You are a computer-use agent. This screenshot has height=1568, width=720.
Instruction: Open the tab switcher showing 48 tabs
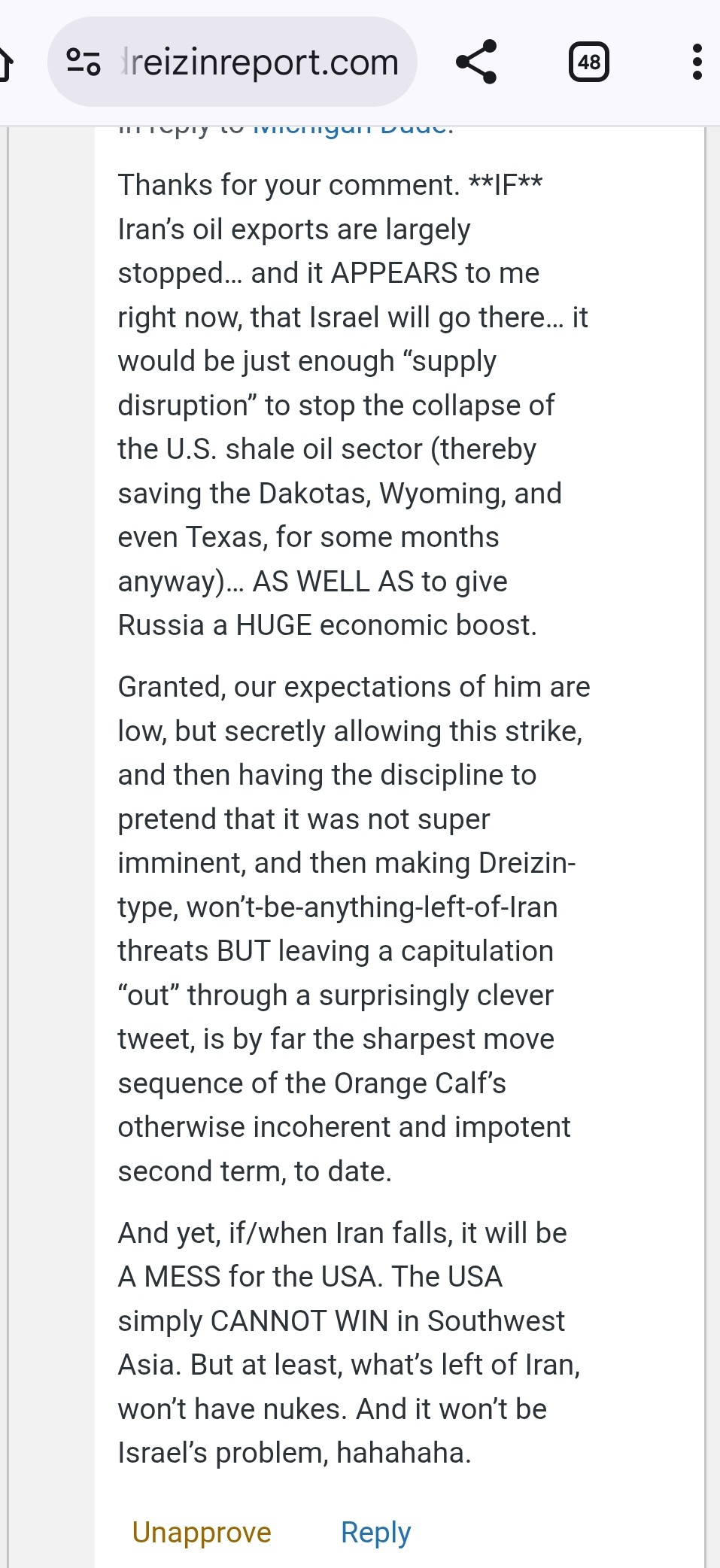588,62
